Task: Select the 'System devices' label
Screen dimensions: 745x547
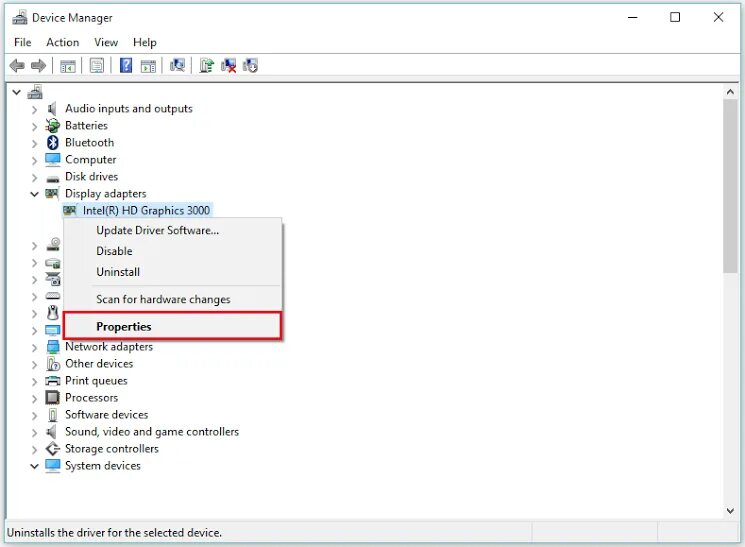Action: coord(103,466)
